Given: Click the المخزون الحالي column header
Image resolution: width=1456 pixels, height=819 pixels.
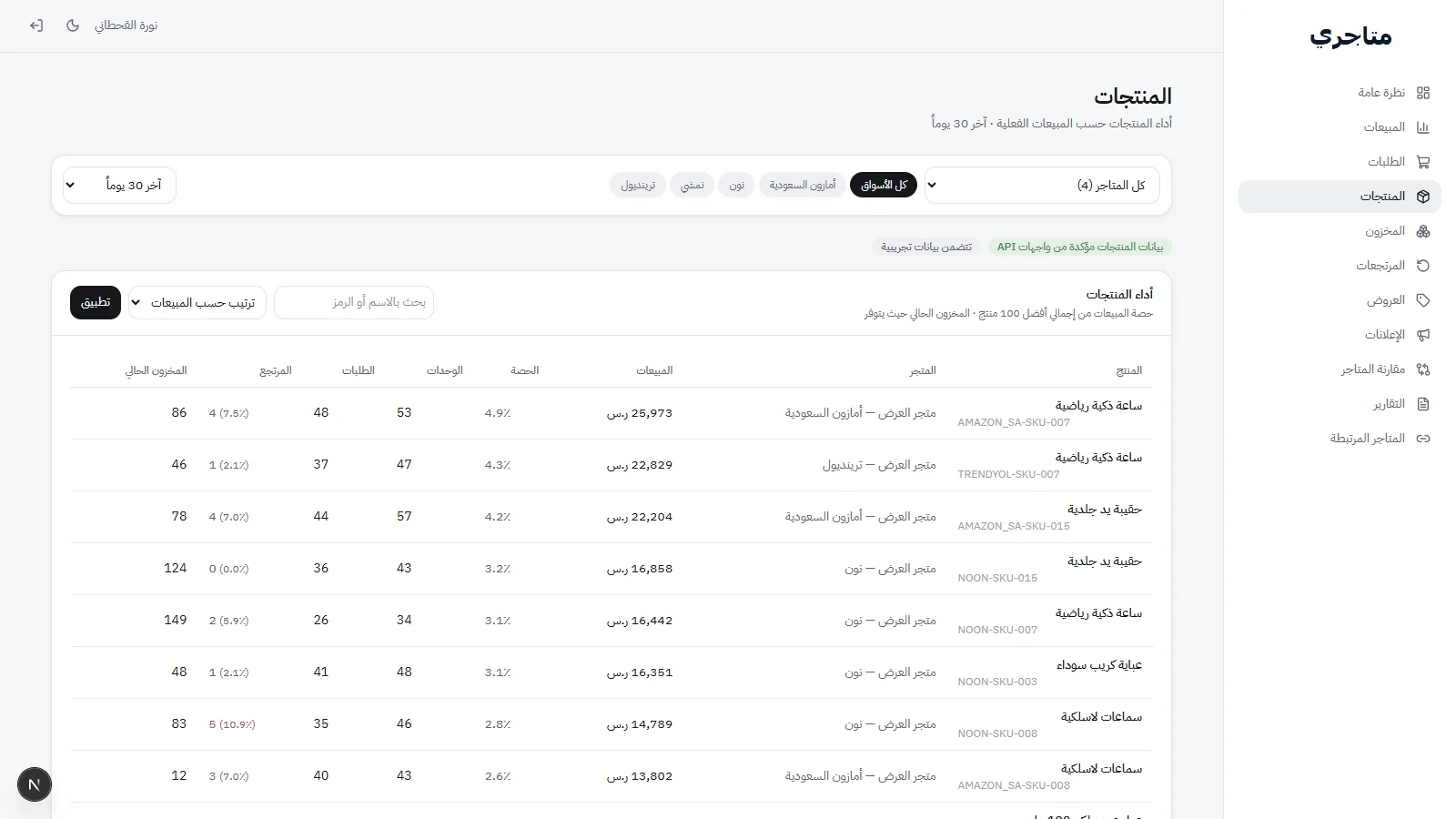Looking at the screenshot, I should pyautogui.click(x=156, y=370).
